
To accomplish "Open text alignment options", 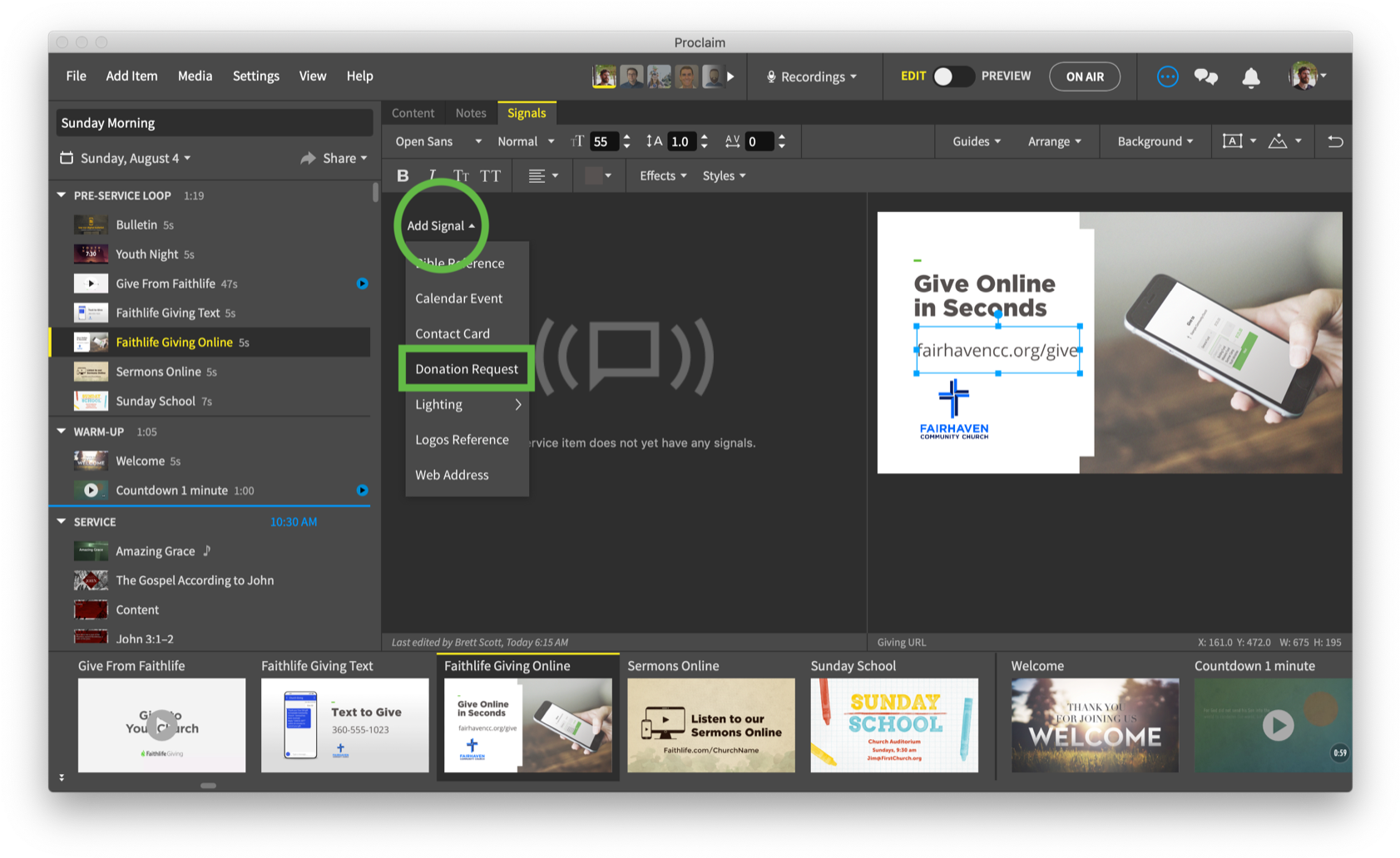I will (x=543, y=175).
